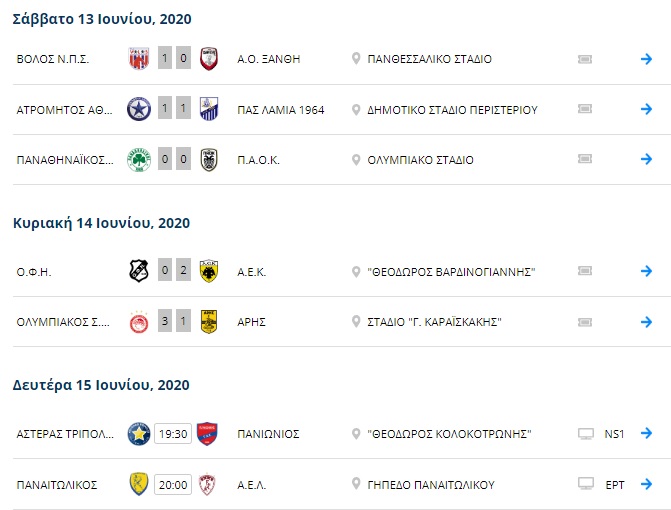
Task: Open ΓΗΠΕΔΟ ΠΑΝΑΙΤΩΛΙΚΟΥ venue link
Action: pos(431,485)
